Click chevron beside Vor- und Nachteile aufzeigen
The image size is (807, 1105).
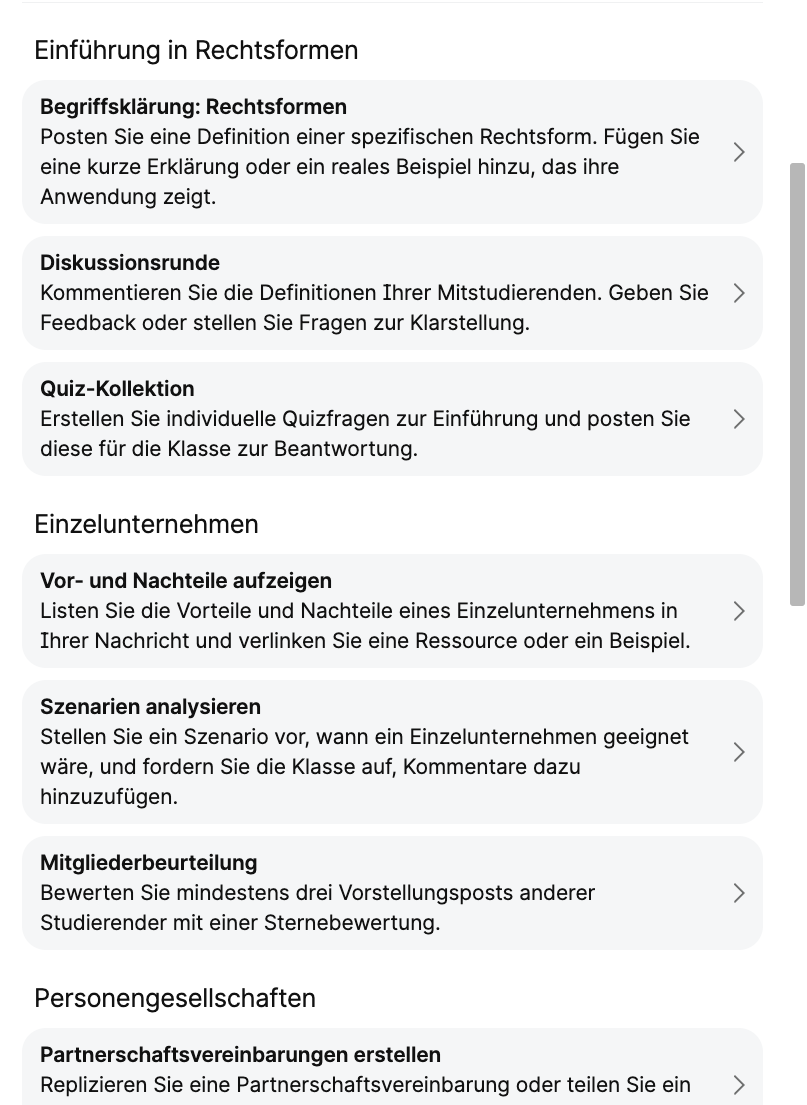tap(739, 611)
